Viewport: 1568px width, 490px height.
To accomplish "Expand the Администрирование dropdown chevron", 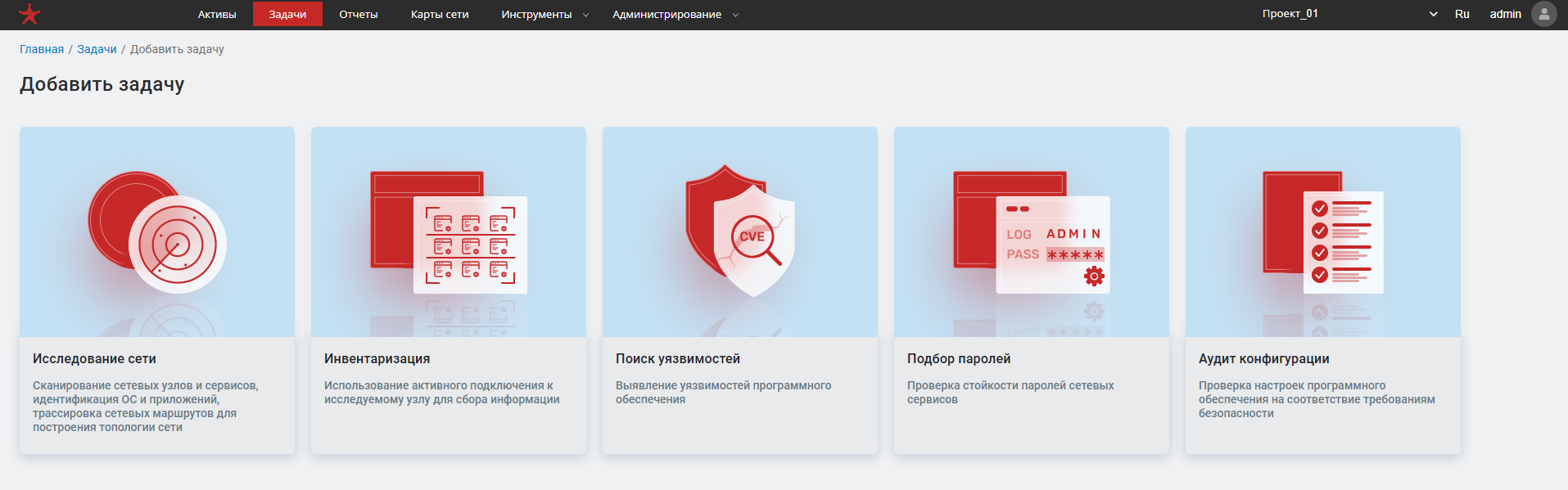I will (x=735, y=15).
